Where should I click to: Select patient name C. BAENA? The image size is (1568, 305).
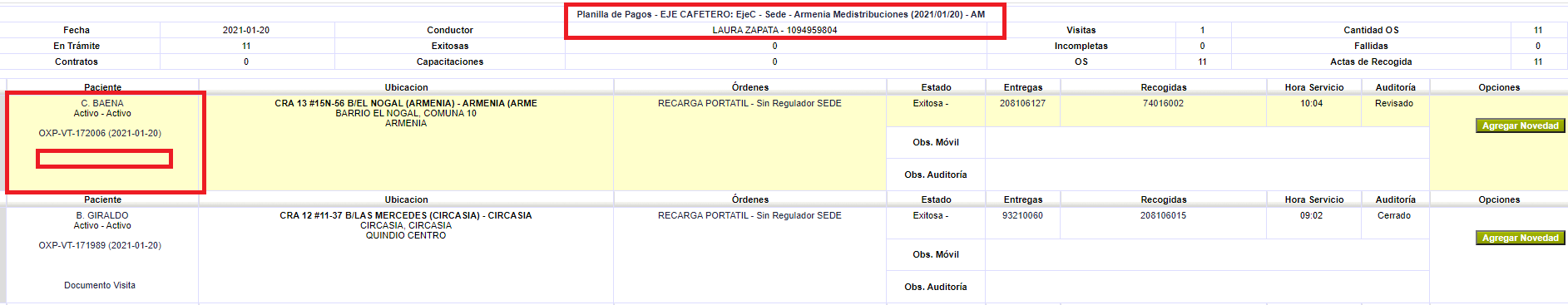coord(102,103)
